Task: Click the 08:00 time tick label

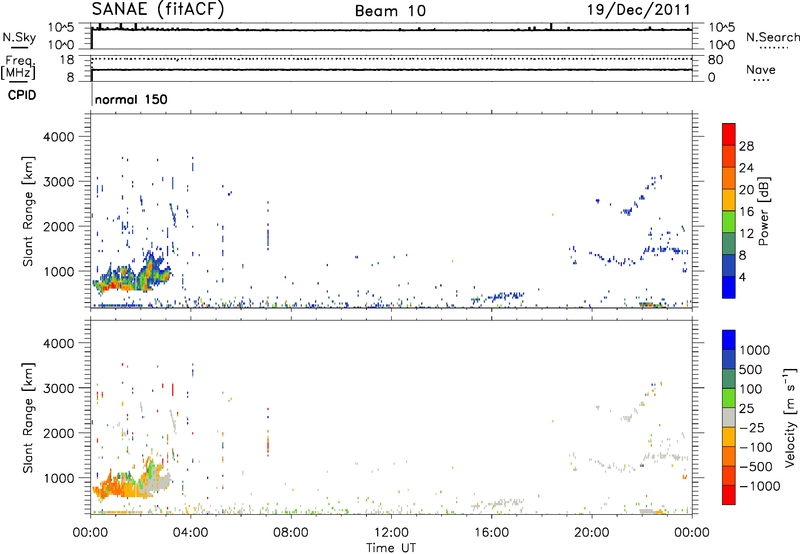Action: click(x=290, y=533)
